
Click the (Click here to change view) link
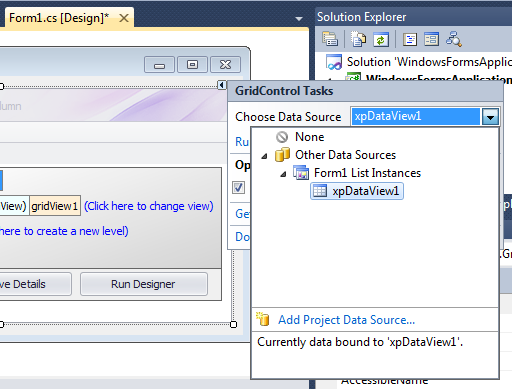click(x=149, y=206)
